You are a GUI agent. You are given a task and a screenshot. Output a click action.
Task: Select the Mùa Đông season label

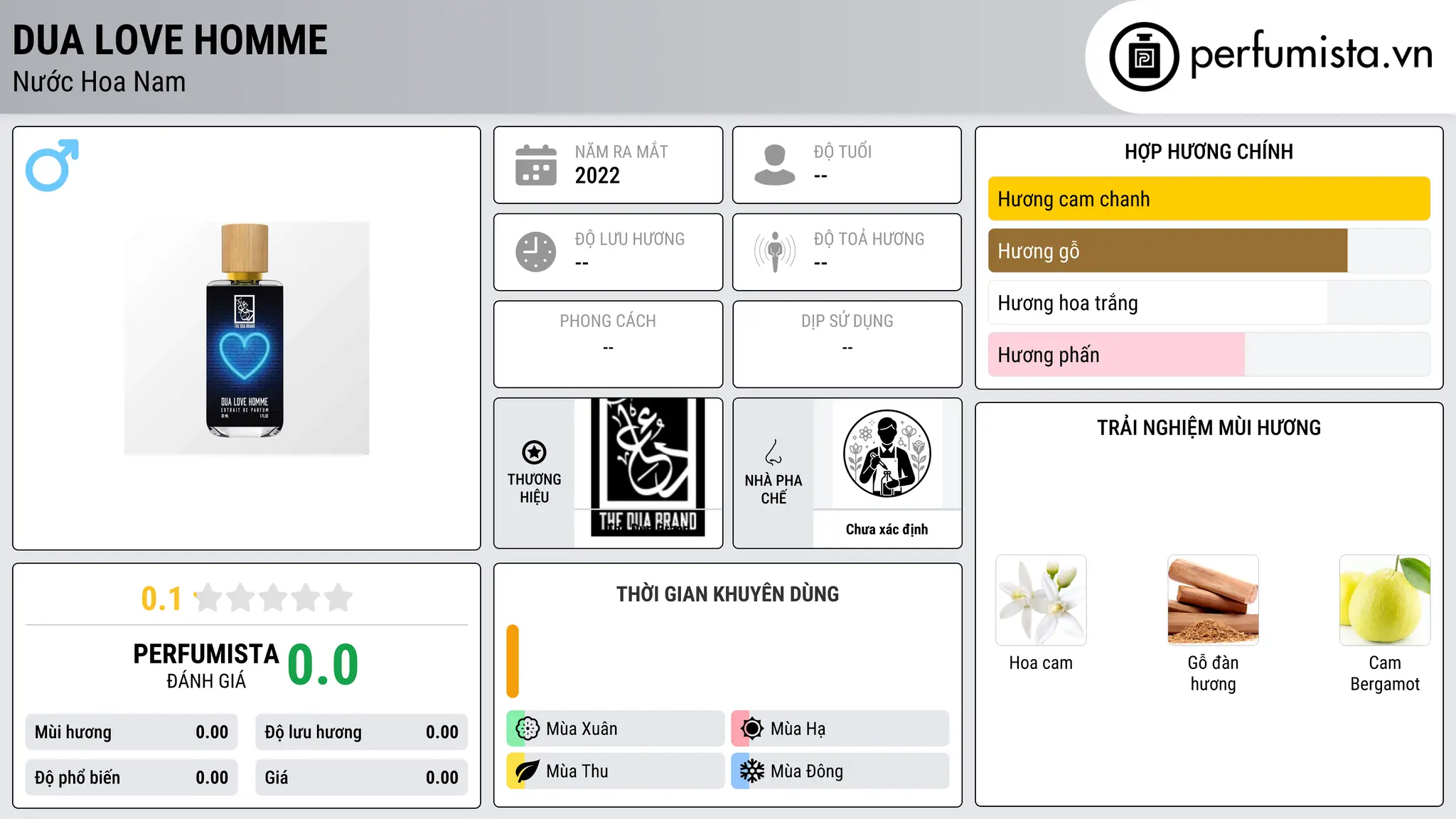click(x=807, y=771)
